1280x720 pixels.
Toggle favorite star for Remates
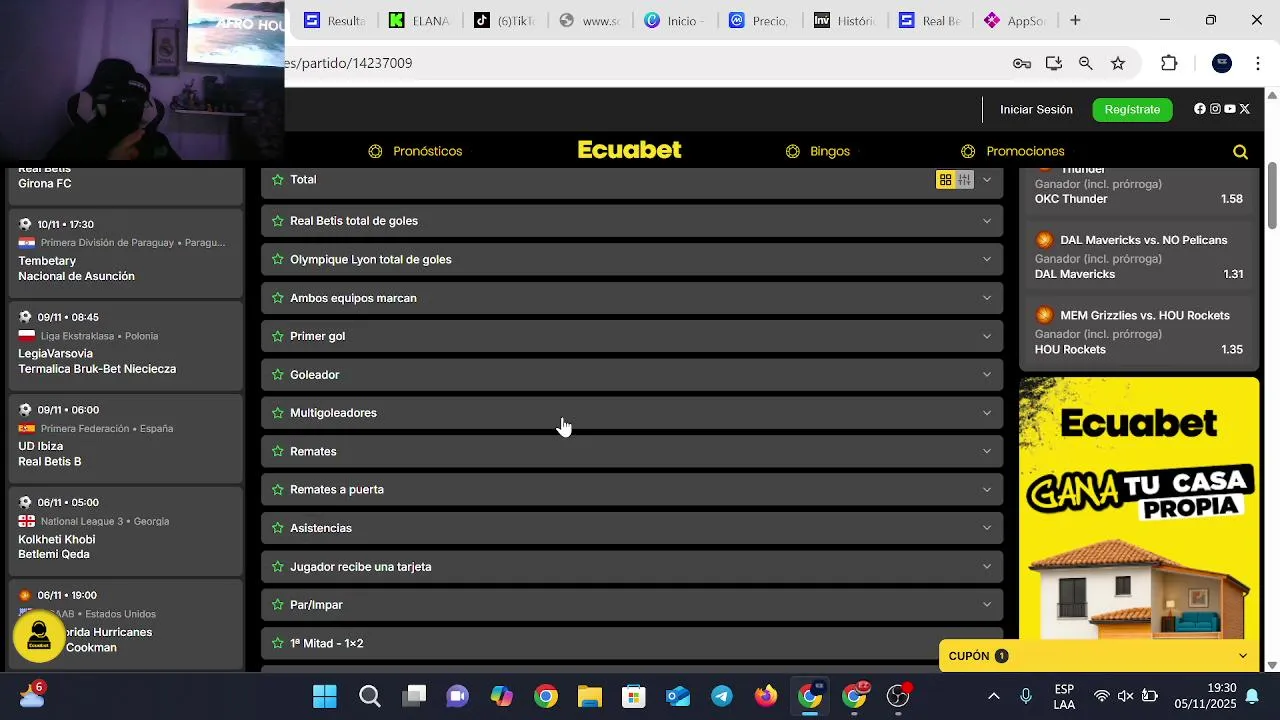278,451
